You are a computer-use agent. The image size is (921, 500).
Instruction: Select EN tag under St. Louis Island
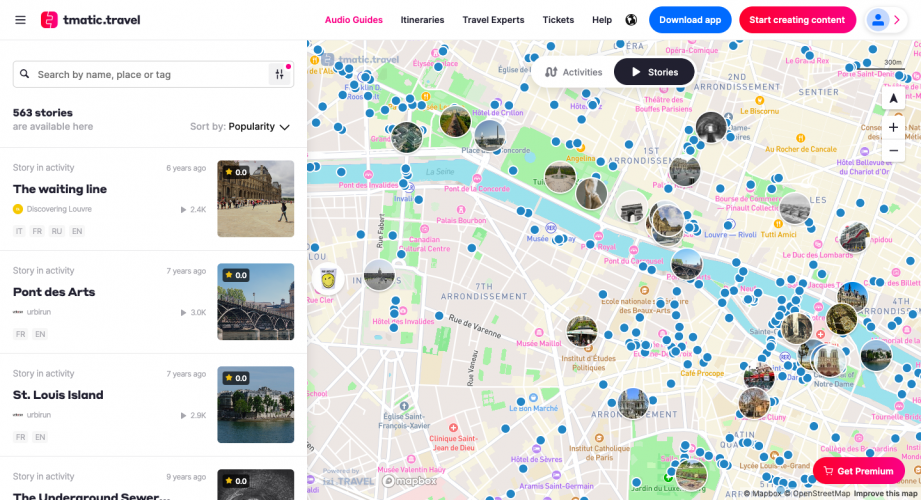coord(40,437)
